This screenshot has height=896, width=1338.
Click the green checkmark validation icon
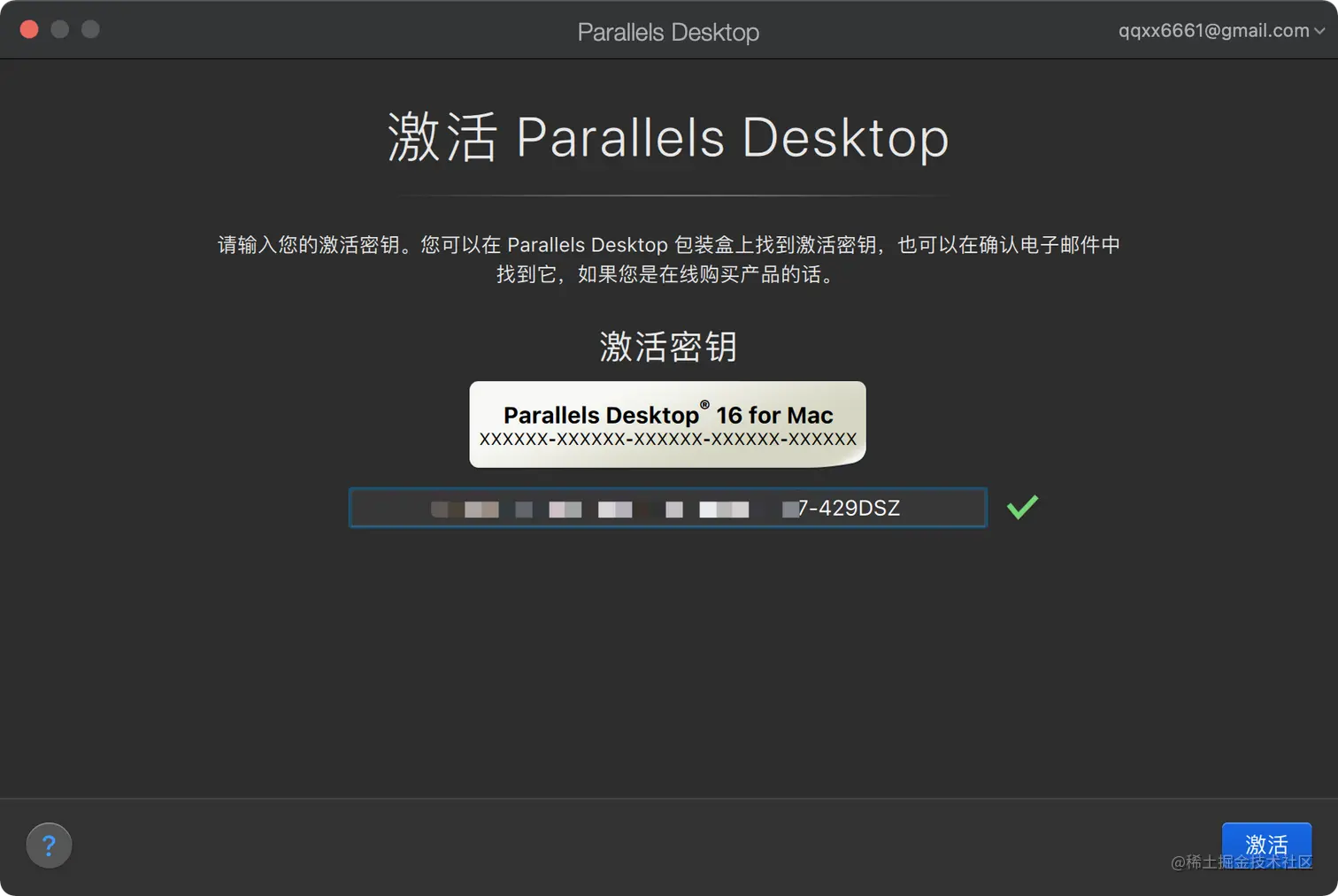(x=1022, y=507)
